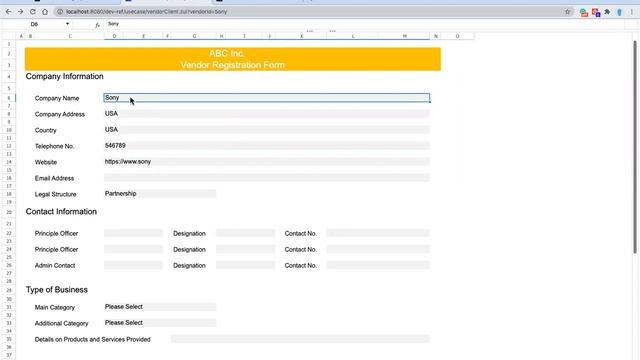Viewport: 640px width, 360px height.
Task: Edit the Company Address field
Action: click(x=267, y=114)
